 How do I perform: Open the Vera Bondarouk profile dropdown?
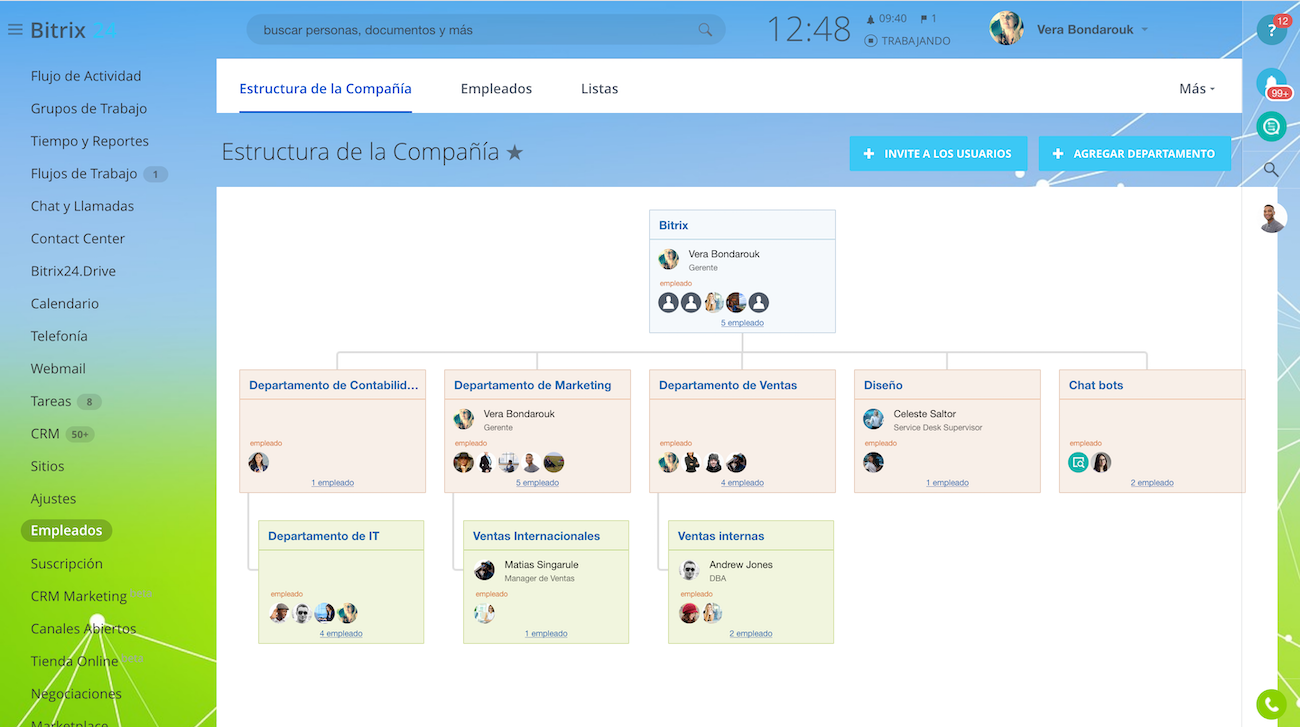pyautogui.click(x=1090, y=29)
